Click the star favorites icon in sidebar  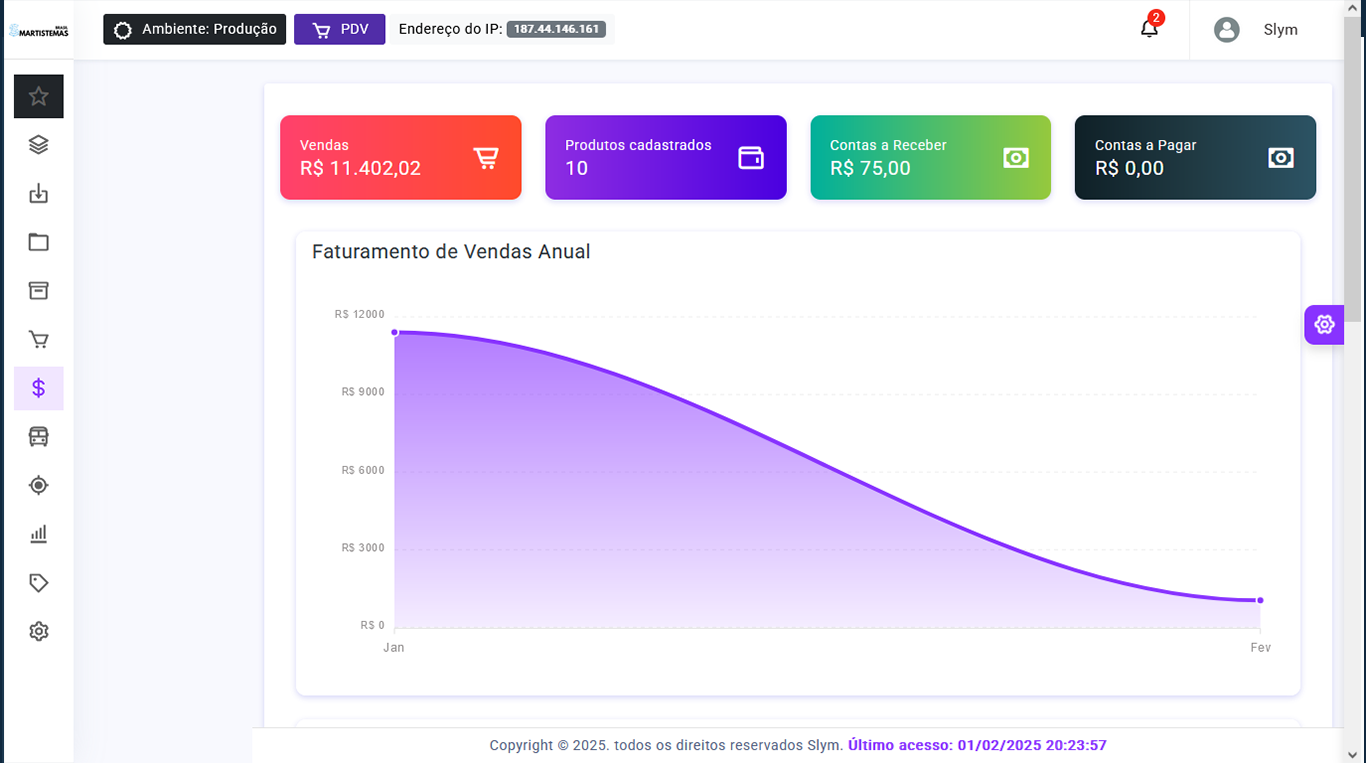[39, 96]
